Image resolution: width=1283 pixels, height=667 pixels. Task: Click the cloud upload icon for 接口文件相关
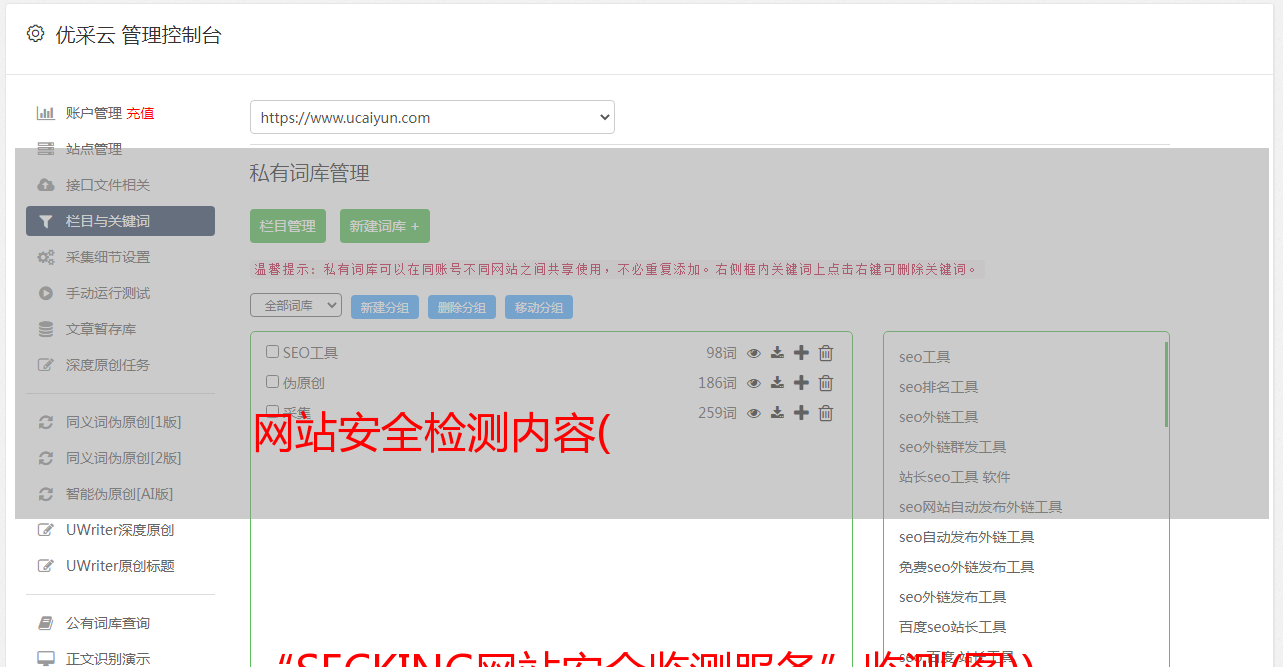point(45,185)
